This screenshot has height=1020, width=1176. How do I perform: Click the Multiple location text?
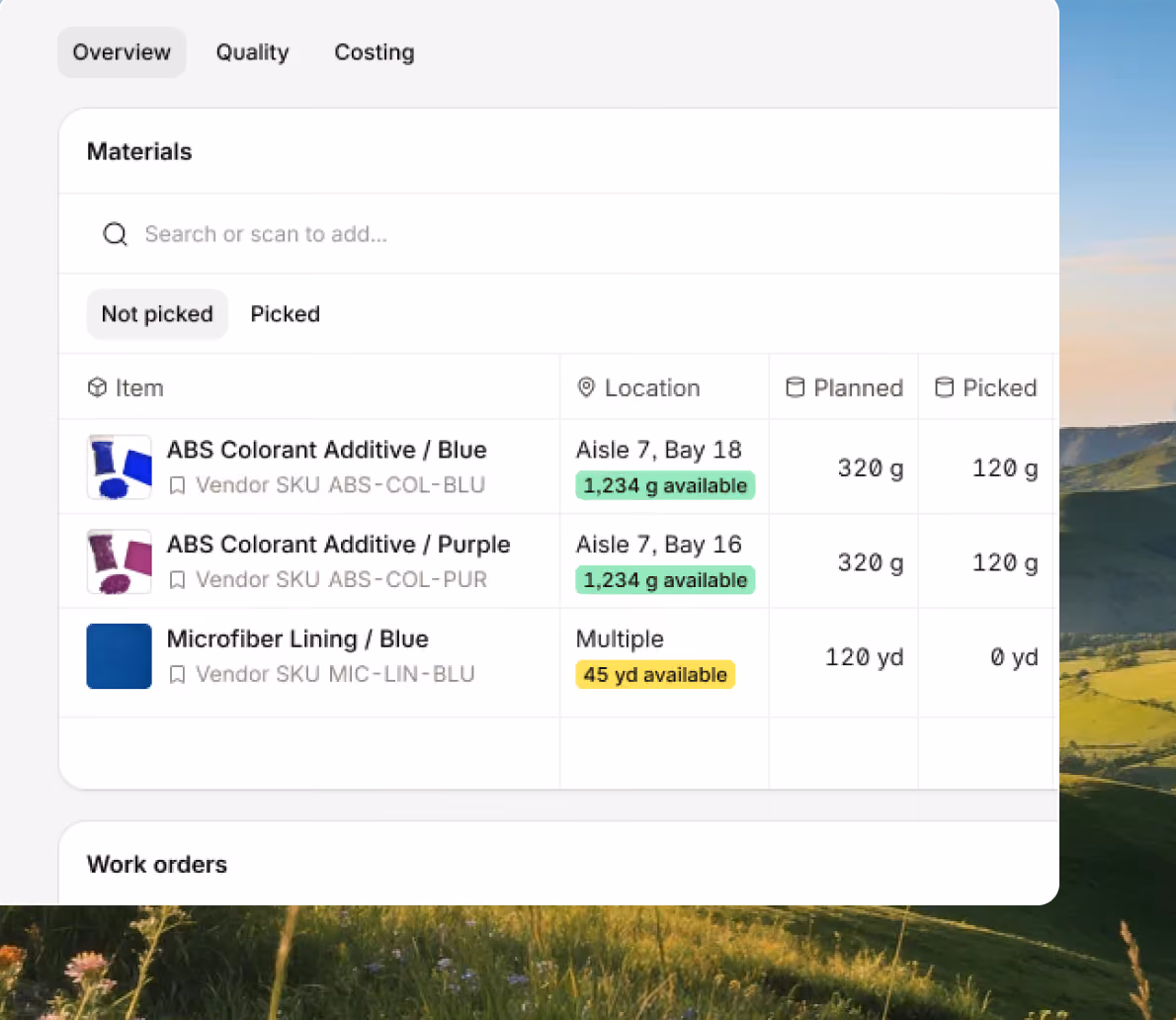coord(620,639)
